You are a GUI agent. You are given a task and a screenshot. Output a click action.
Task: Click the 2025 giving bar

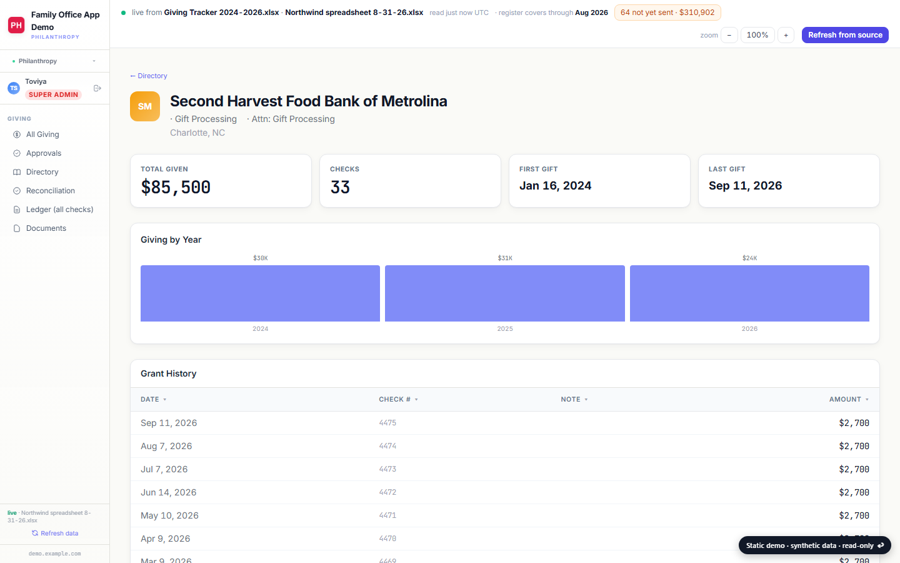[x=505, y=293]
